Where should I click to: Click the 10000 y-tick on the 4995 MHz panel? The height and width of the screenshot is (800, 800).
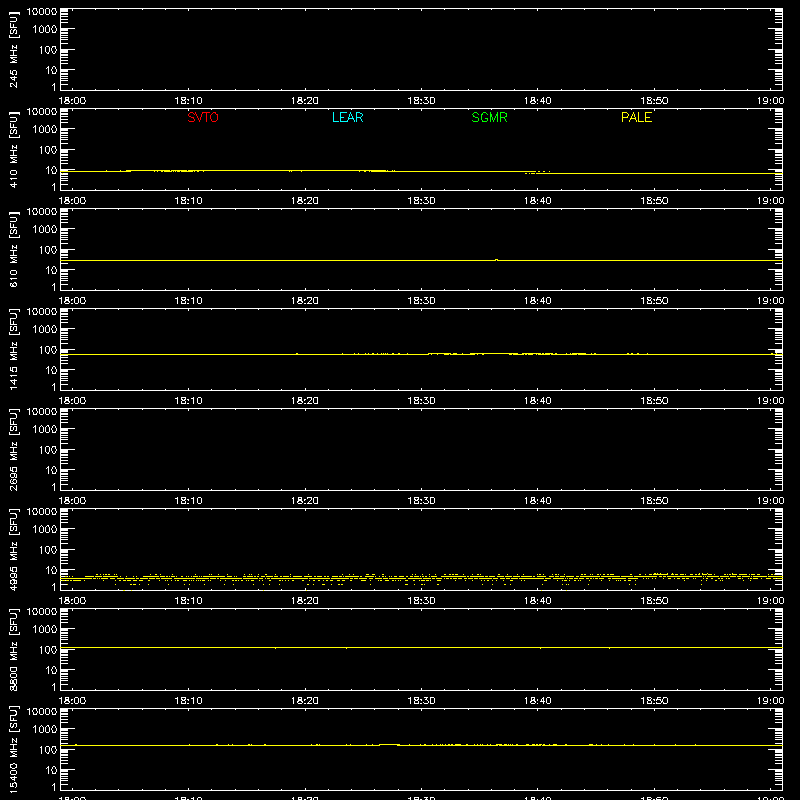[42, 512]
